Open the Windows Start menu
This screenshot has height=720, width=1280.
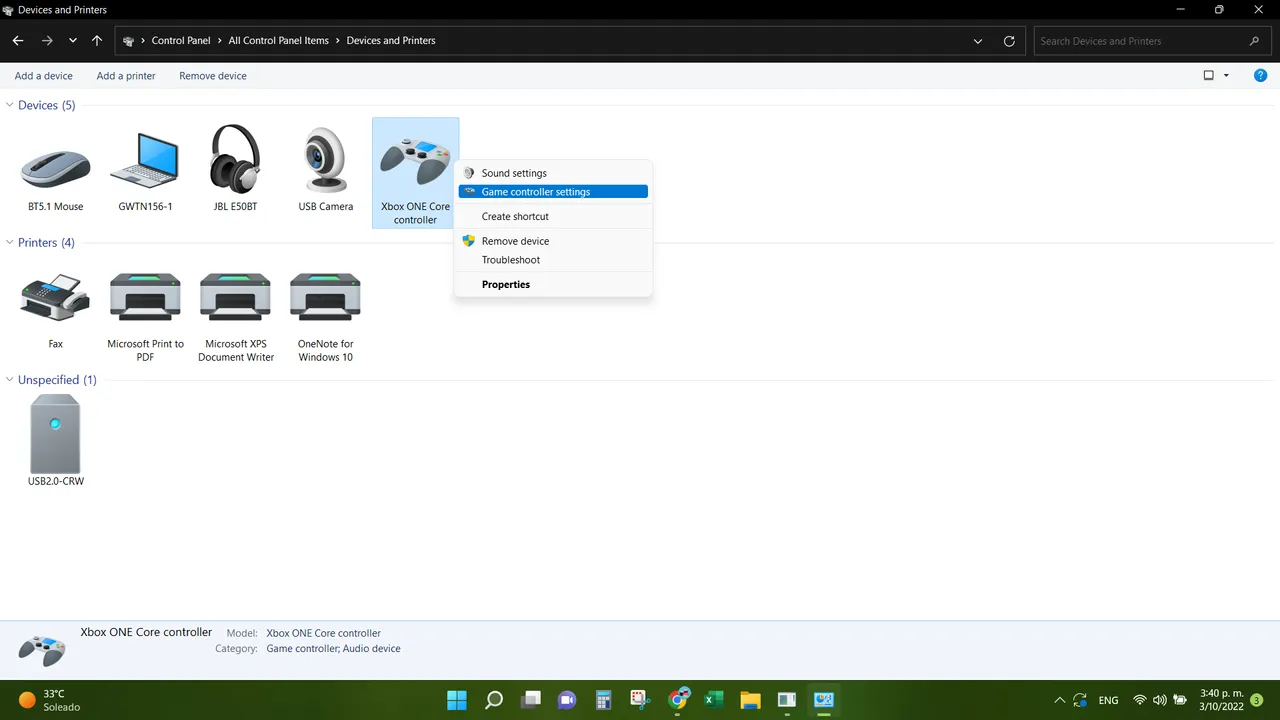457,699
